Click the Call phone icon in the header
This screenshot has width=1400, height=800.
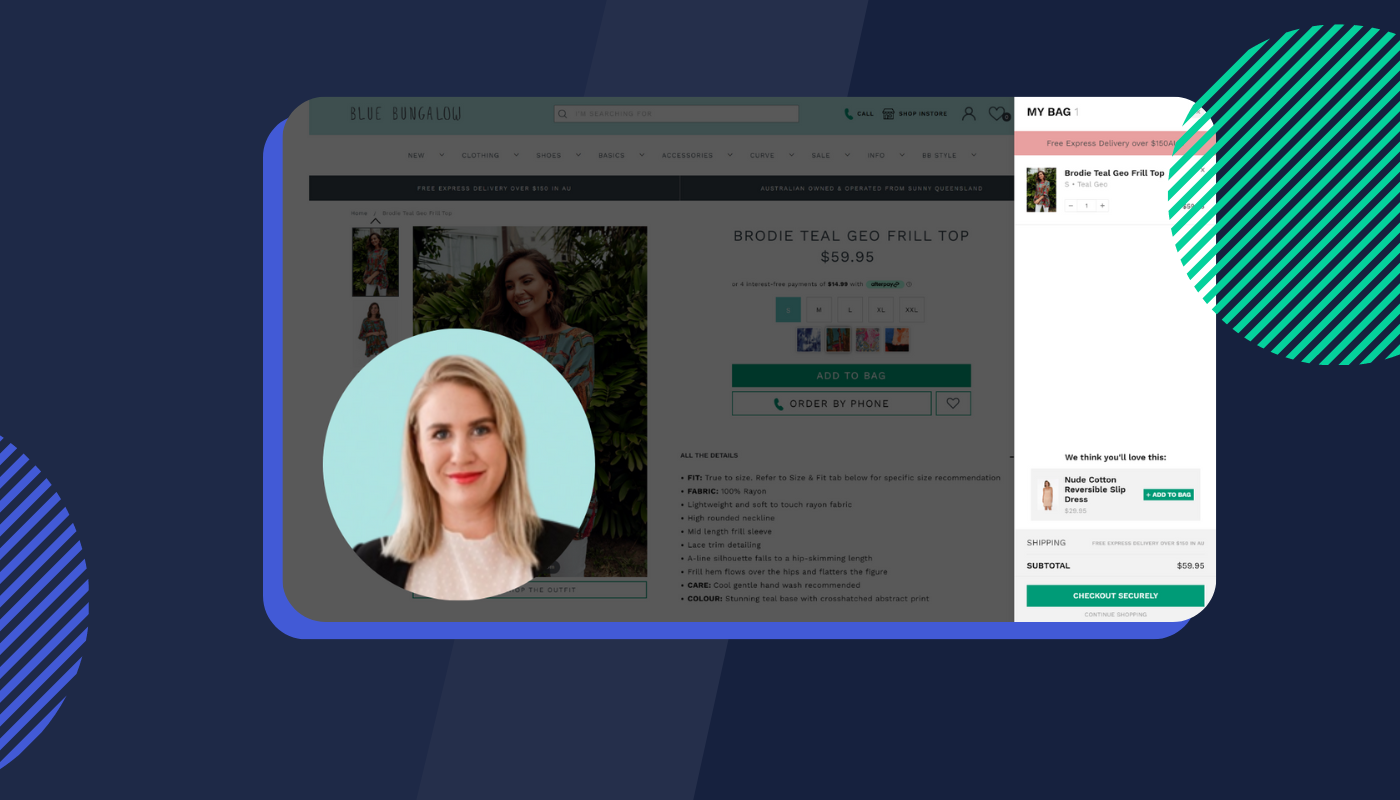(850, 113)
